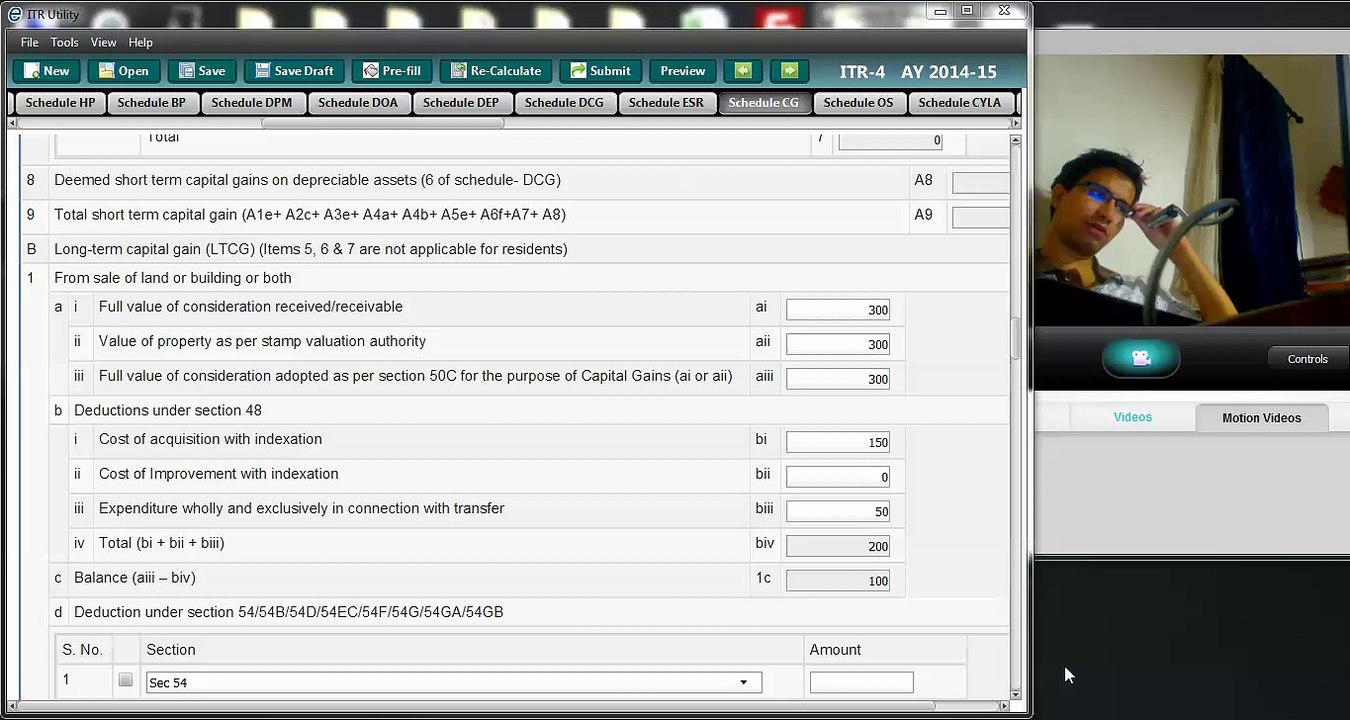Click the 'Section' column header

point(171,650)
